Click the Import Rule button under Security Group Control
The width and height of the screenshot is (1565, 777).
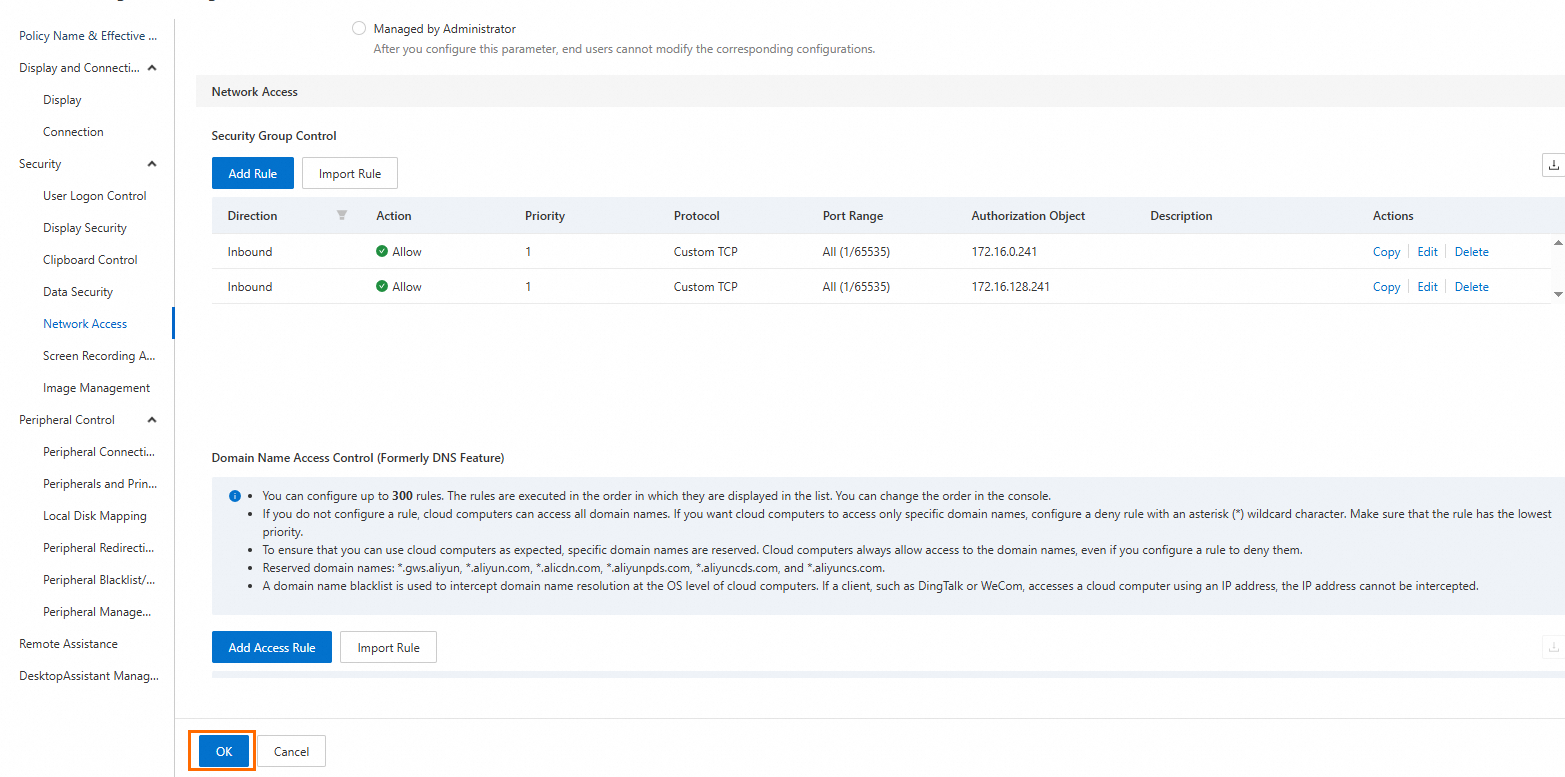[x=350, y=173]
